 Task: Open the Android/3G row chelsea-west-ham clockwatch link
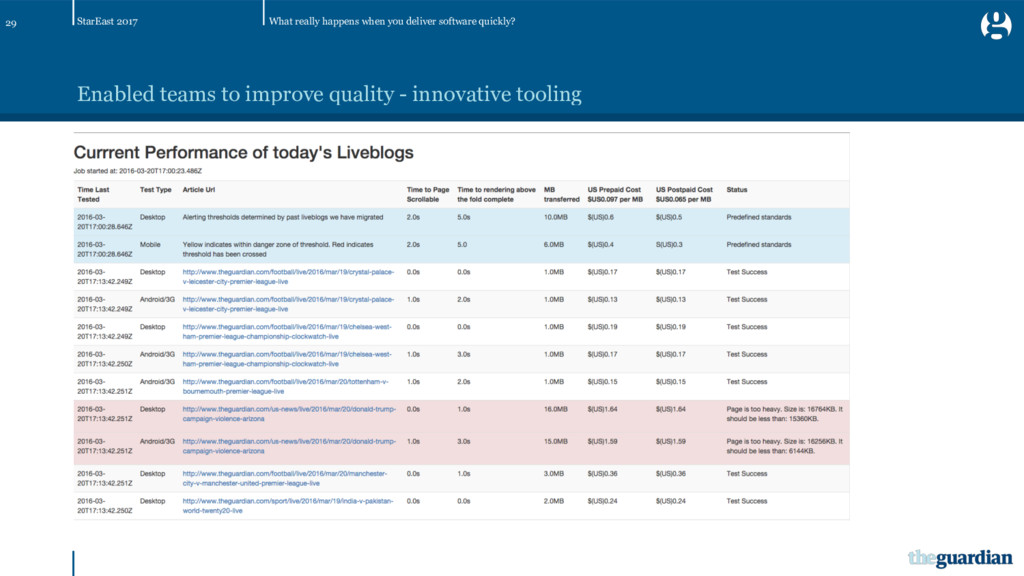(x=287, y=359)
